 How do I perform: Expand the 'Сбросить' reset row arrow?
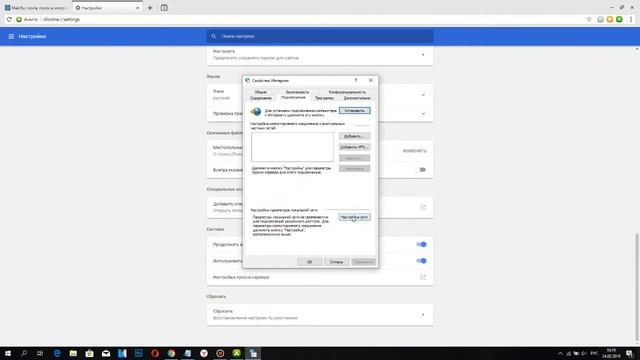tap(423, 315)
